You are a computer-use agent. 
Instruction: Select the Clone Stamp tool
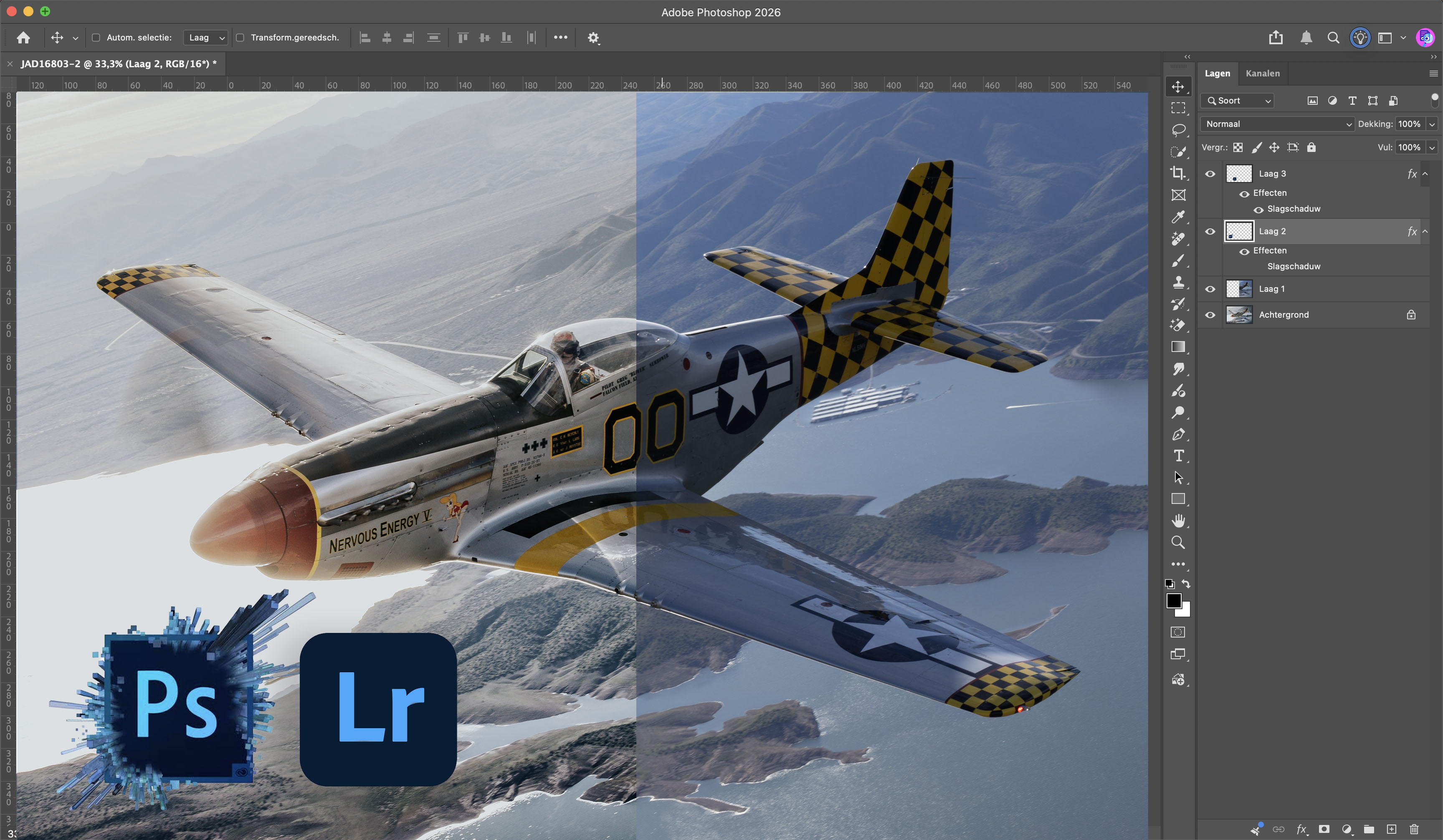1178,282
